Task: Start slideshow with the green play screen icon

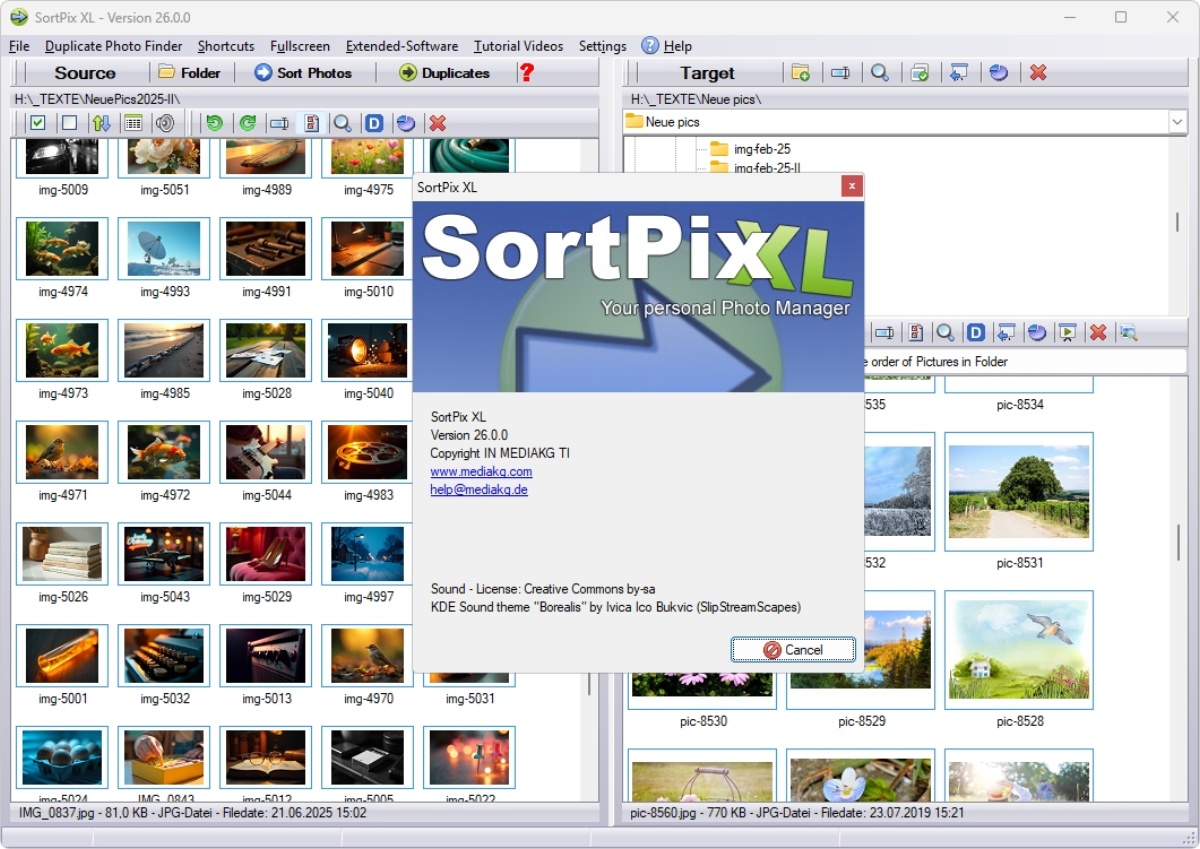Action: (1067, 332)
